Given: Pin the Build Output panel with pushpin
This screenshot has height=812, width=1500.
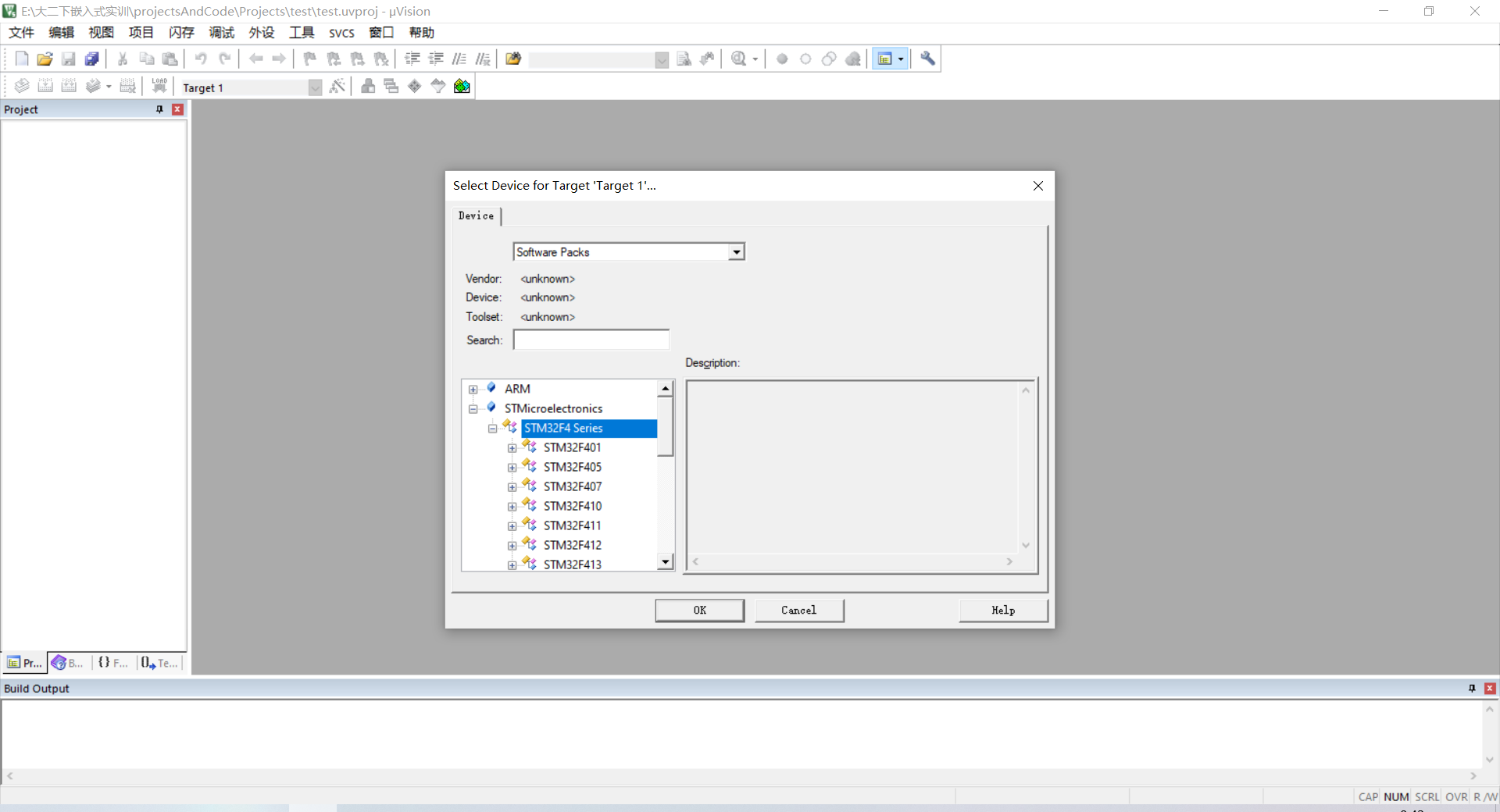Looking at the screenshot, I should [1472, 689].
